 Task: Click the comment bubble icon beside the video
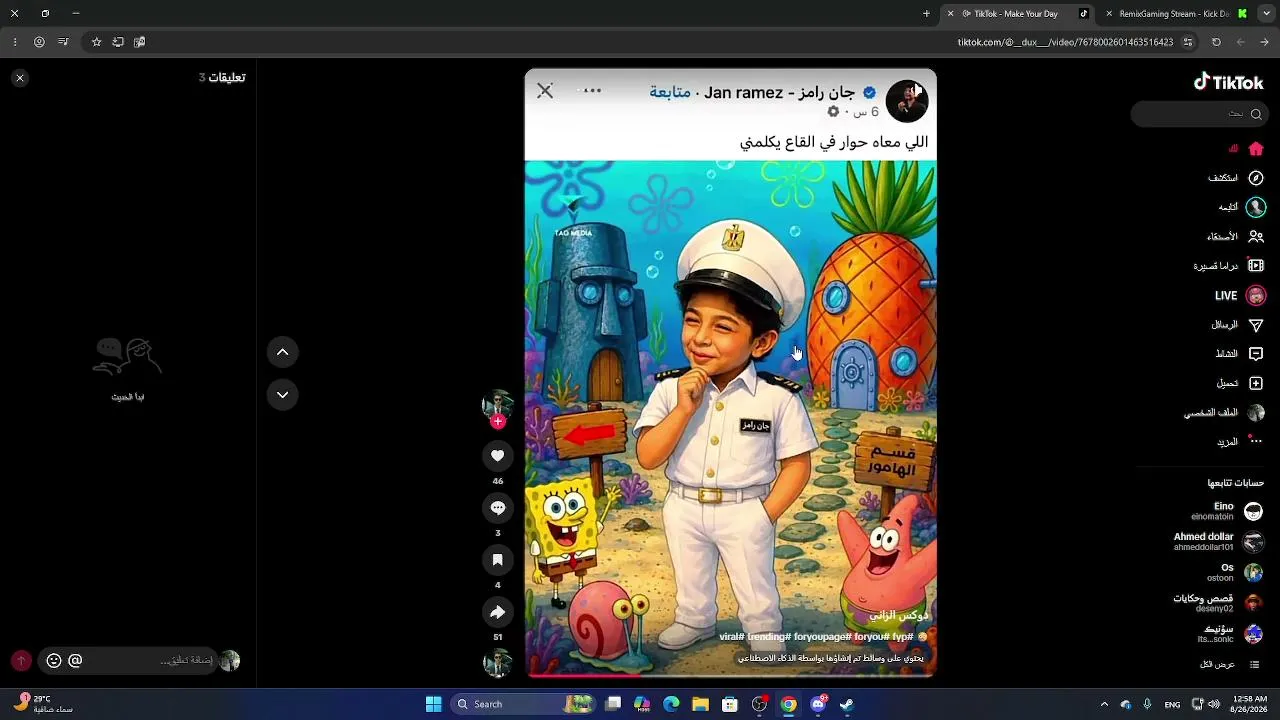(x=498, y=508)
